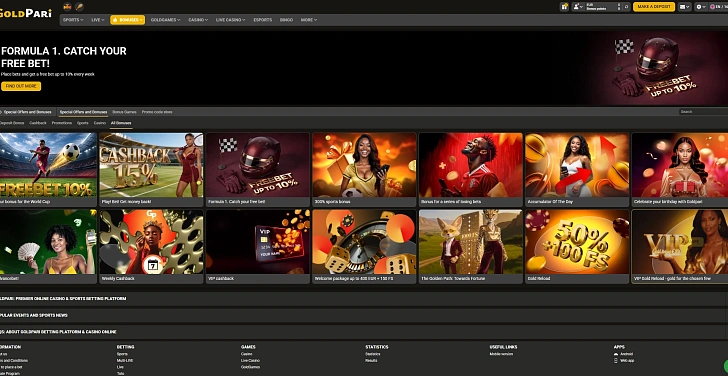Open footer Results link
The image size is (728, 376).
(x=371, y=360)
